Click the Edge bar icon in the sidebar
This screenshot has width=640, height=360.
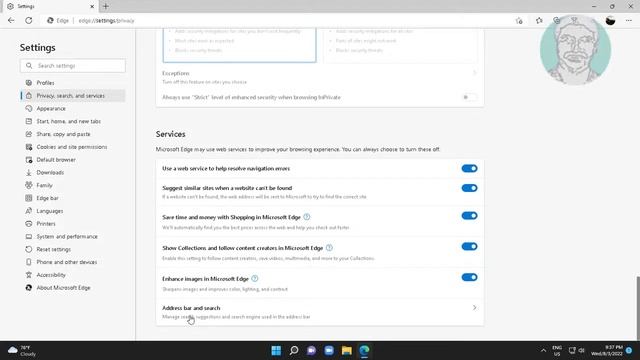coord(29,198)
